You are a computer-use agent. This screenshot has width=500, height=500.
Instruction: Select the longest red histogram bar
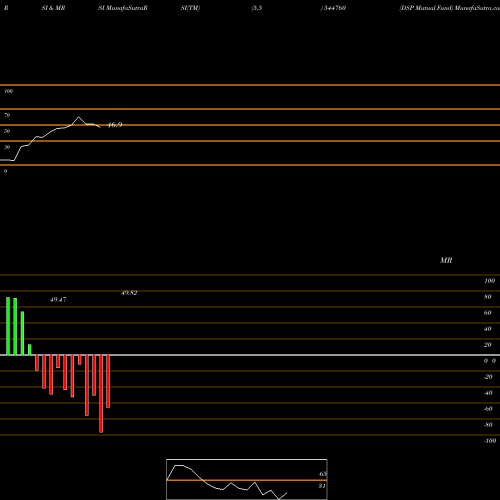coord(101,394)
